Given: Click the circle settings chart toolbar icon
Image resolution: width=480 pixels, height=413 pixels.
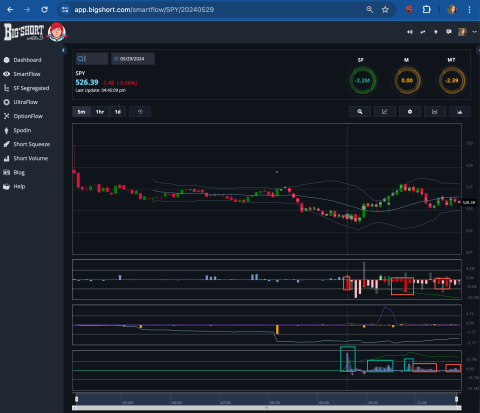Looking at the screenshot, I should pyautogui.click(x=410, y=112).
